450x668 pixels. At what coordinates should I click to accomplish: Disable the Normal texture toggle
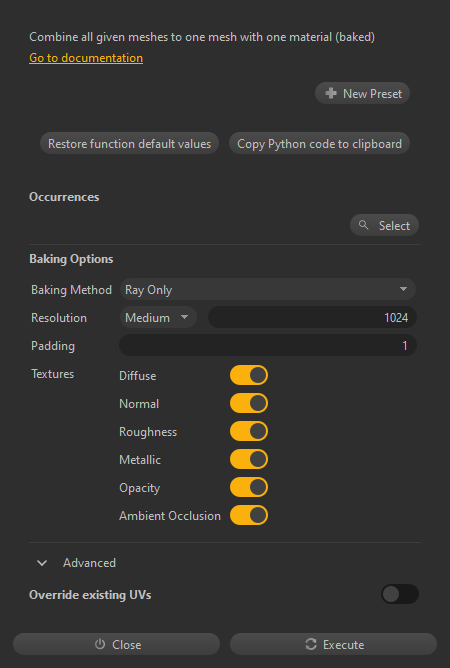pyautogui.click(x=249, y=403)
